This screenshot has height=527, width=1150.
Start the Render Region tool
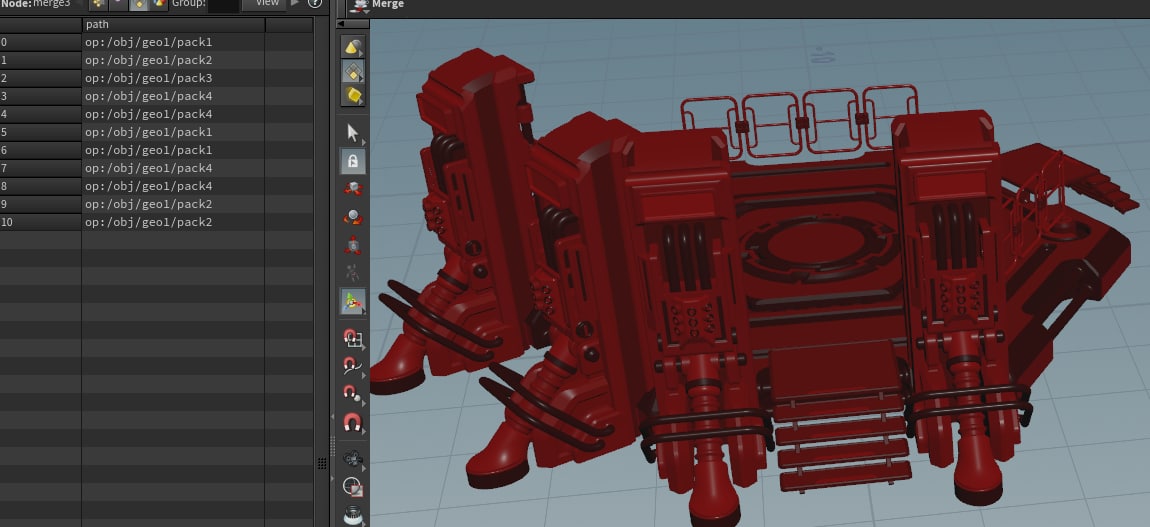coord(353,487)
